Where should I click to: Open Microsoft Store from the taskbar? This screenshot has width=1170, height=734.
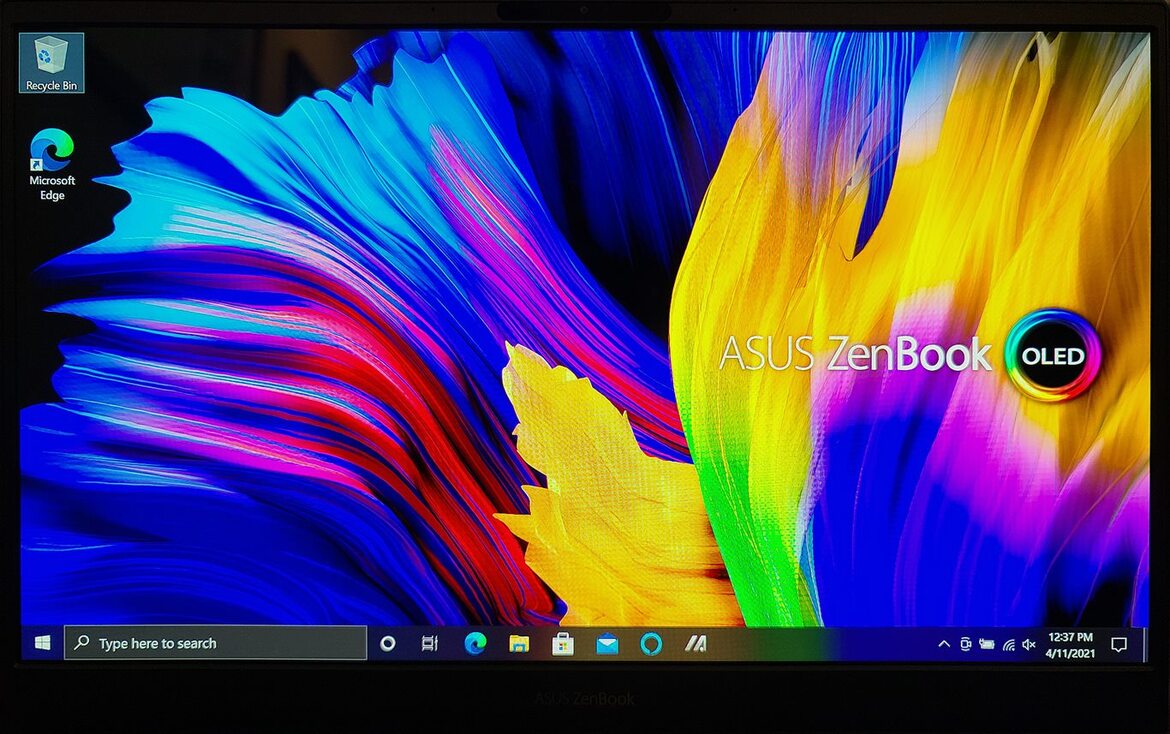click(x=563, y=643)
